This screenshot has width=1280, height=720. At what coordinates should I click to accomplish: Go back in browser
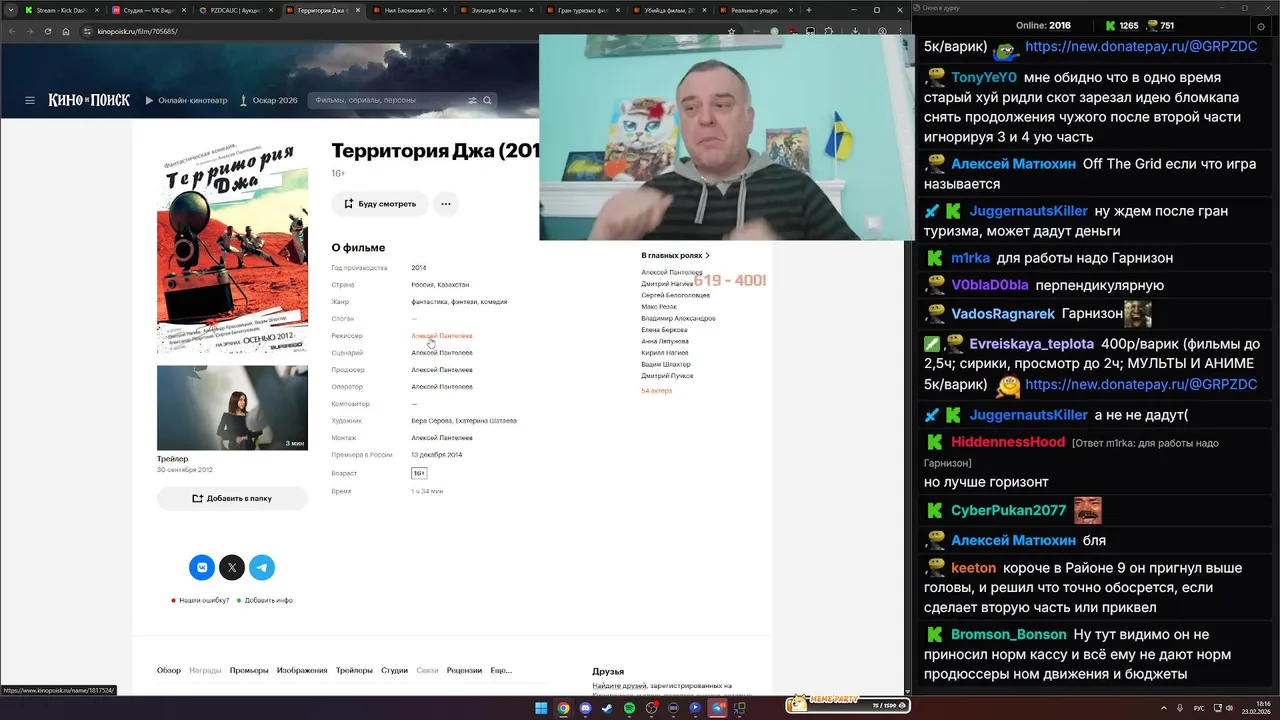tap(11, 31)
